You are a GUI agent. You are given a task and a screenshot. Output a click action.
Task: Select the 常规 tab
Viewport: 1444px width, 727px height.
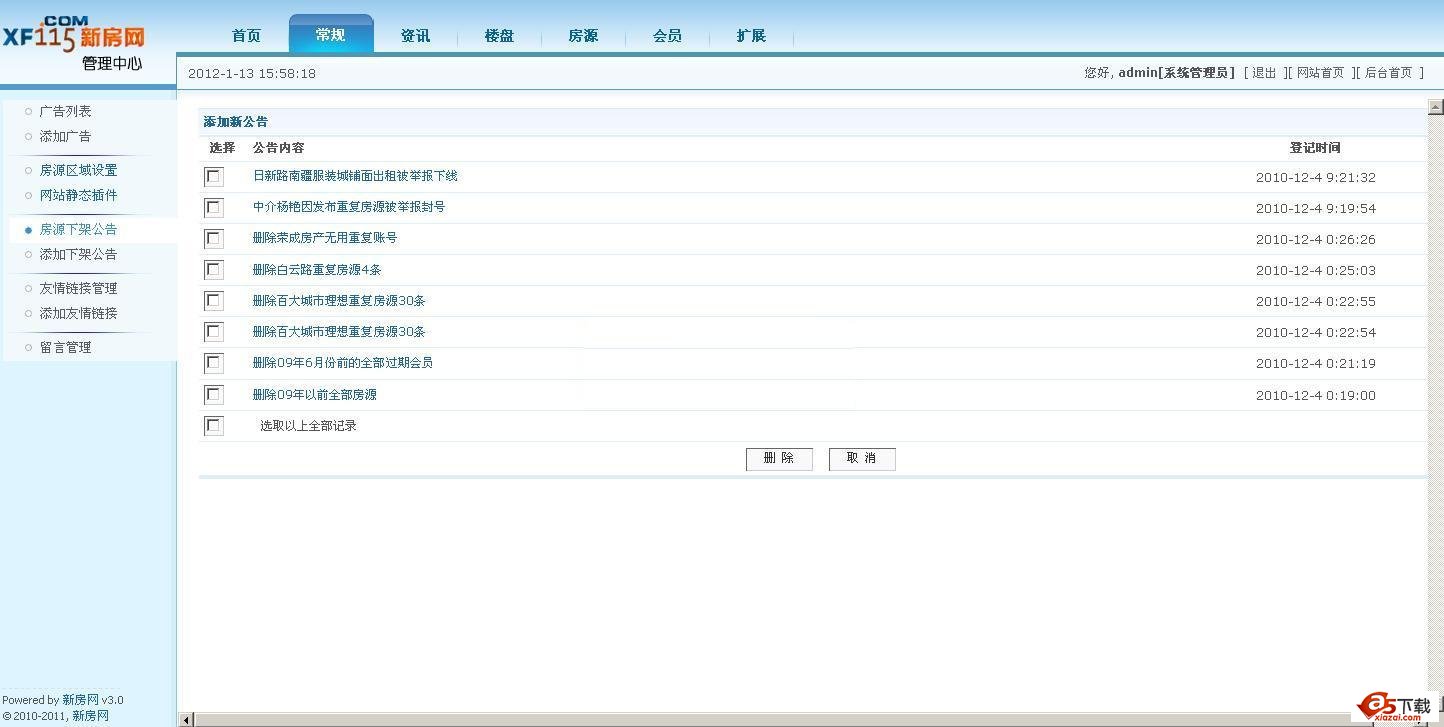tap(331, 34)
